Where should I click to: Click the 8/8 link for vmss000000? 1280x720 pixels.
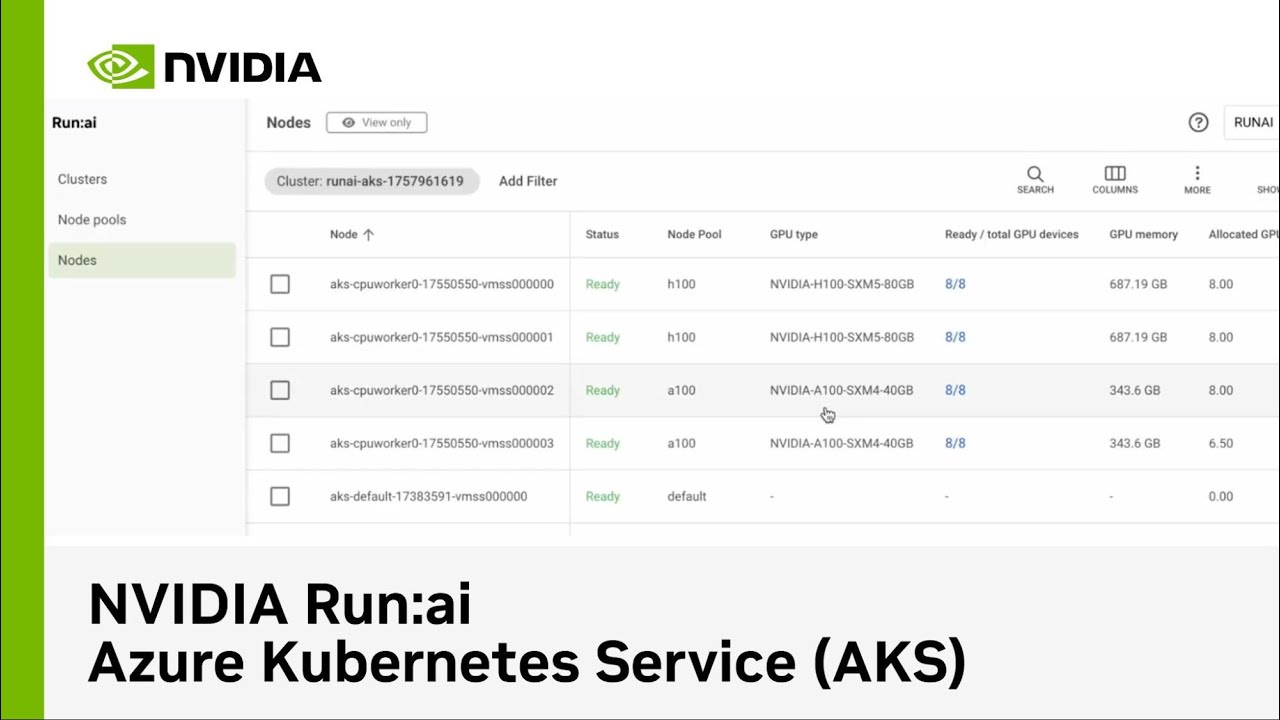coord(955,284)
